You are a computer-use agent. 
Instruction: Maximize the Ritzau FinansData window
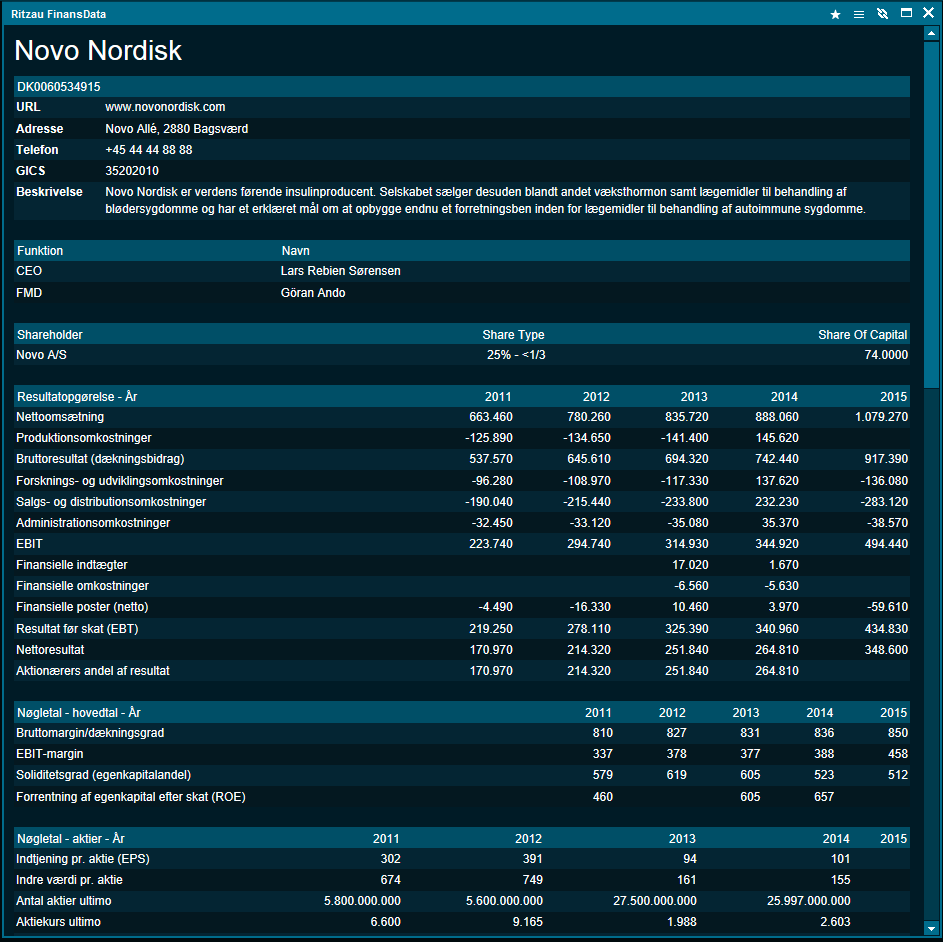coord(906,13)
